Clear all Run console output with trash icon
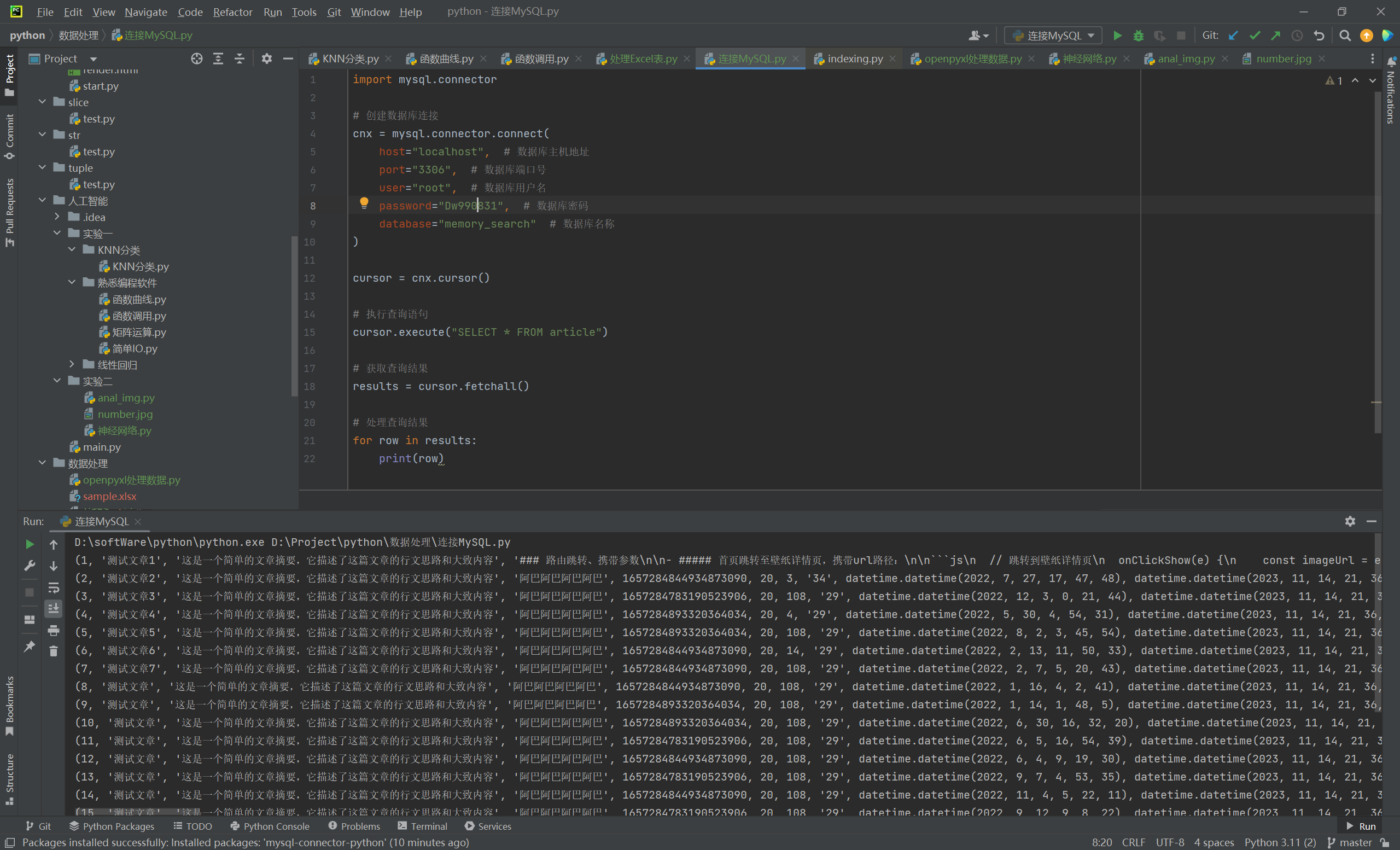Viewport: 1400px width, 850px height. 54,651
